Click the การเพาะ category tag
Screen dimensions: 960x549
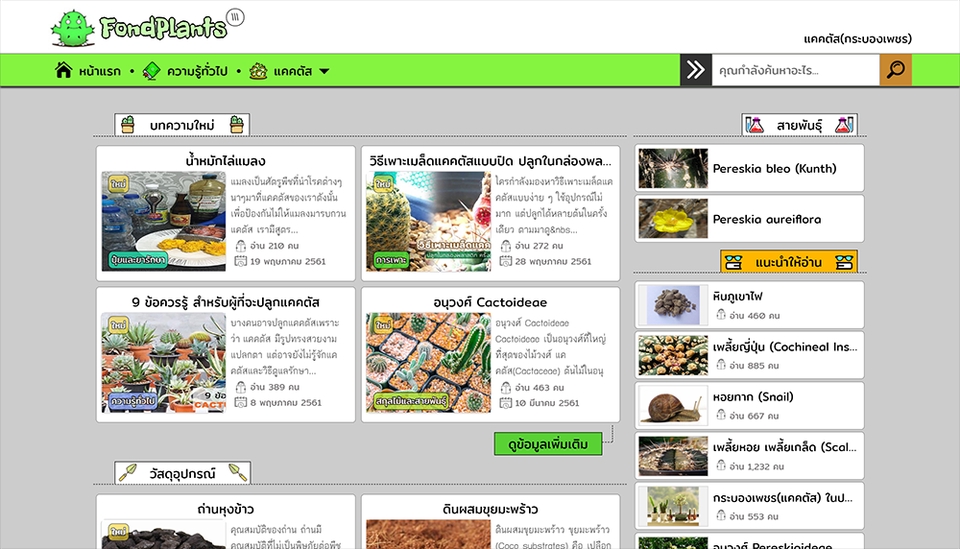(x=391, y=260)
